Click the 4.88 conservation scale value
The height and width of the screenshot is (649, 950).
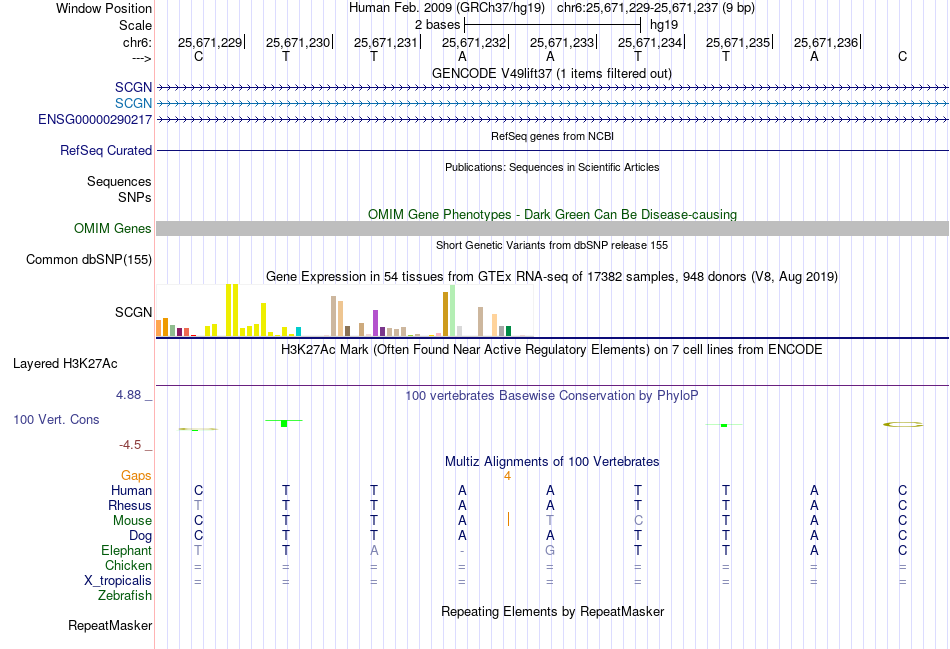[128, 394]
